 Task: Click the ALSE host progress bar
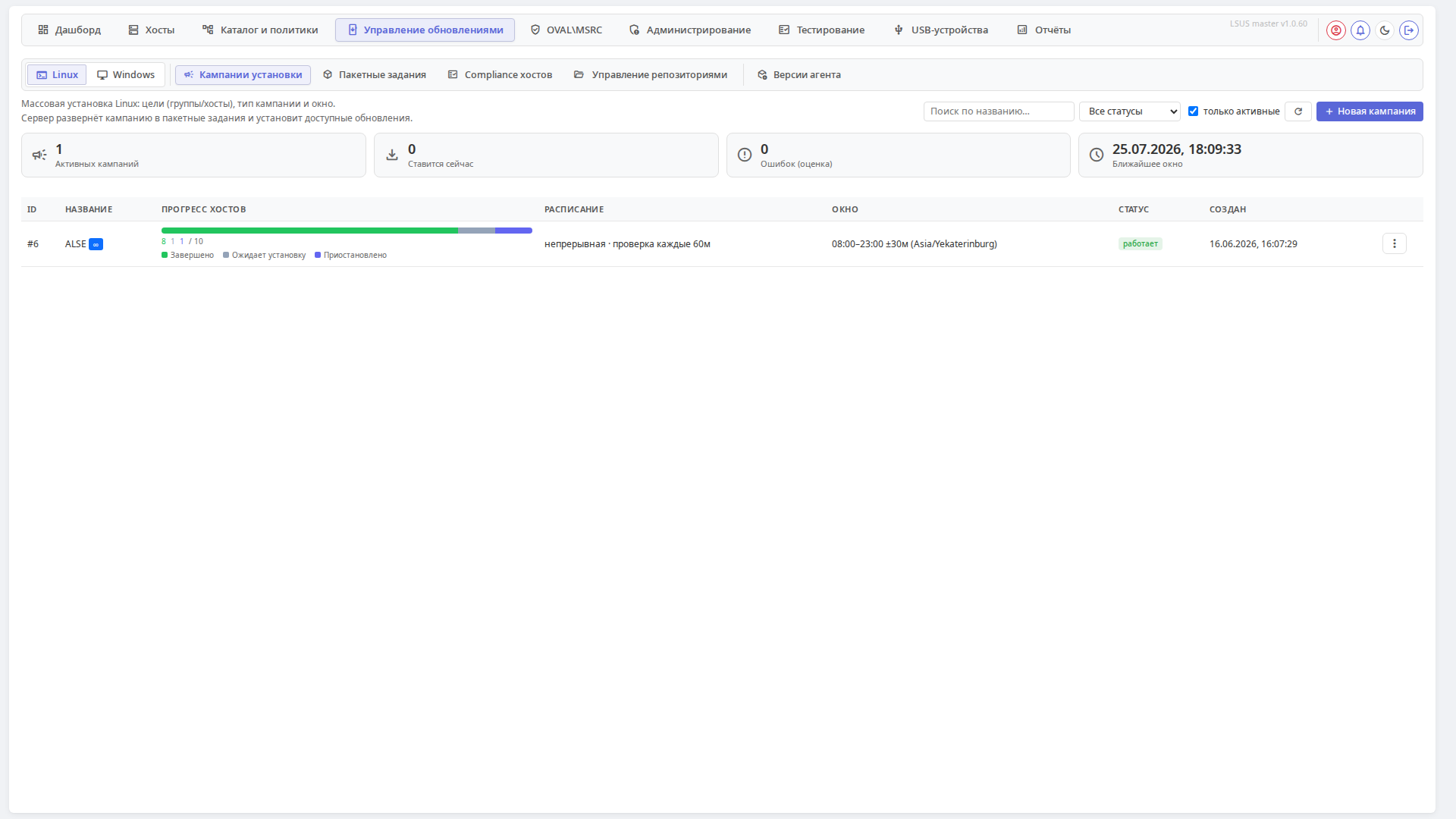pyautogui.click(x=347, y=231)
